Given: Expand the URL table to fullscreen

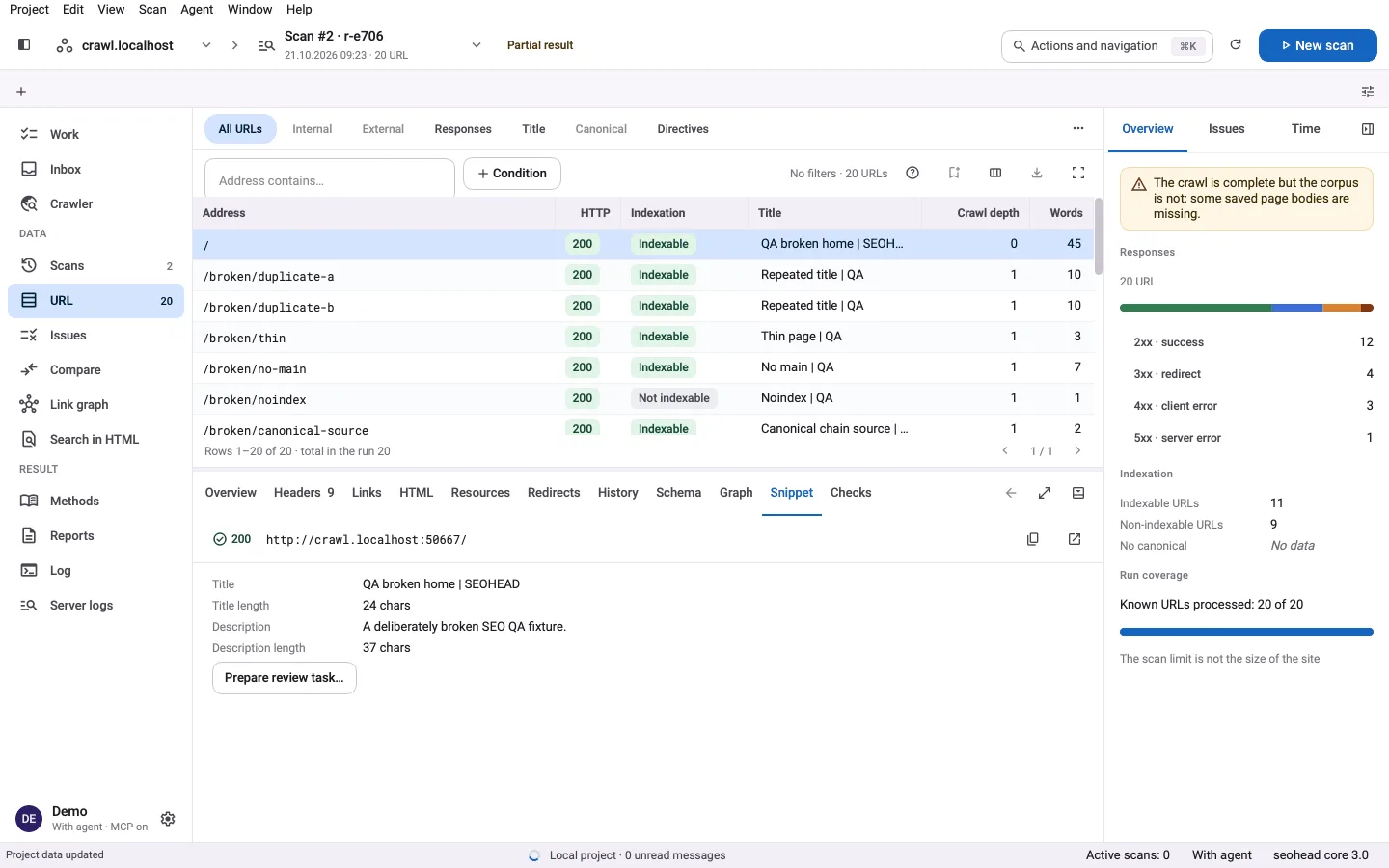Looking at the screenshot, I should [x=1078, y=173].
